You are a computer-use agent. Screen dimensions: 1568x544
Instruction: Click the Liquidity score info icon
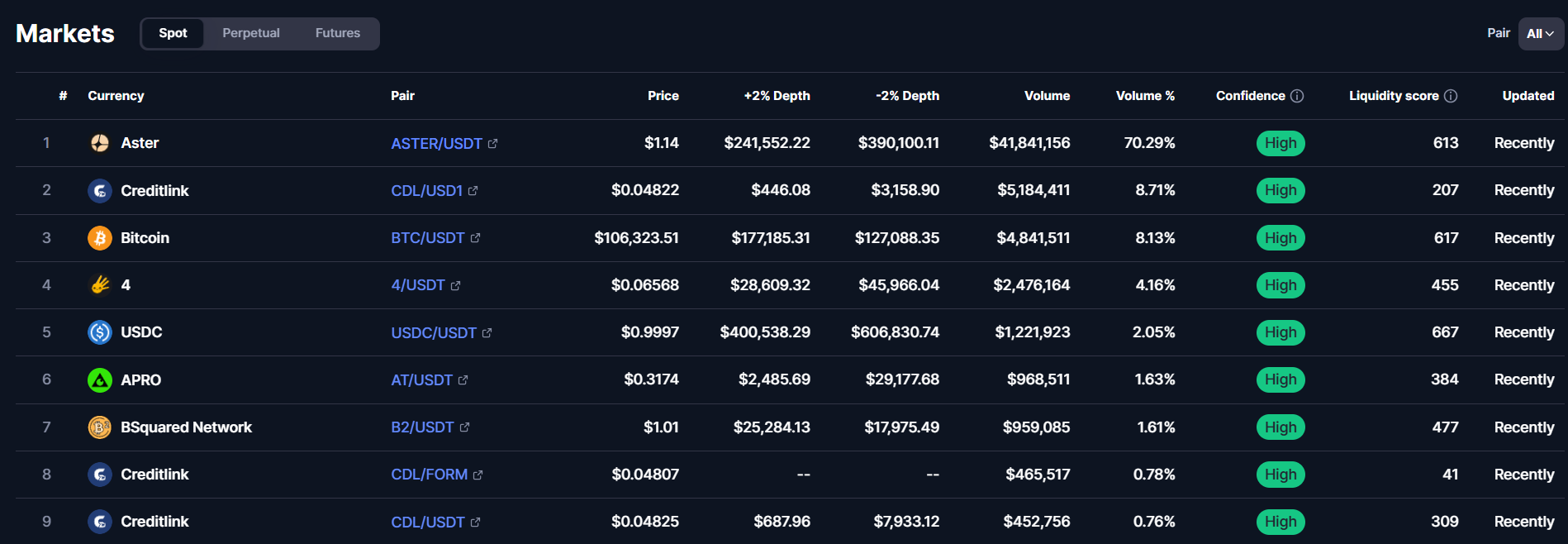1451,96
